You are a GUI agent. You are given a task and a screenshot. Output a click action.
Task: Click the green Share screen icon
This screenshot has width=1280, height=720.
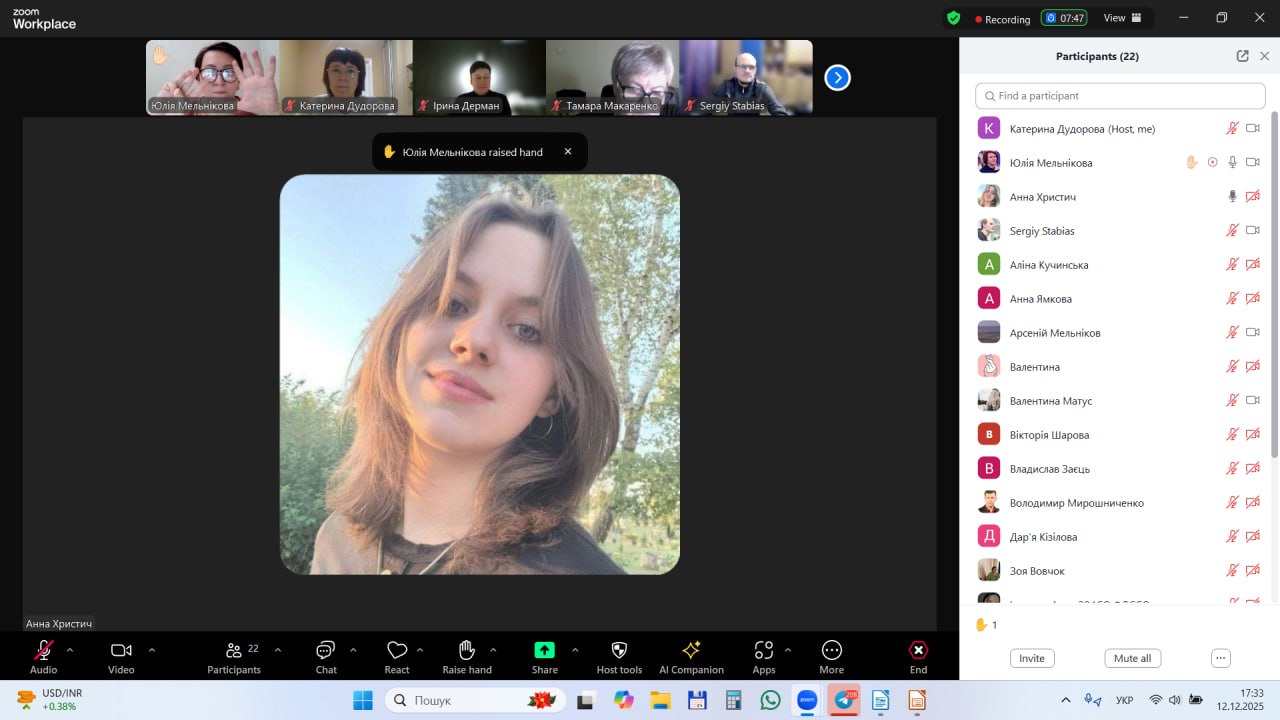click(544, 651)
